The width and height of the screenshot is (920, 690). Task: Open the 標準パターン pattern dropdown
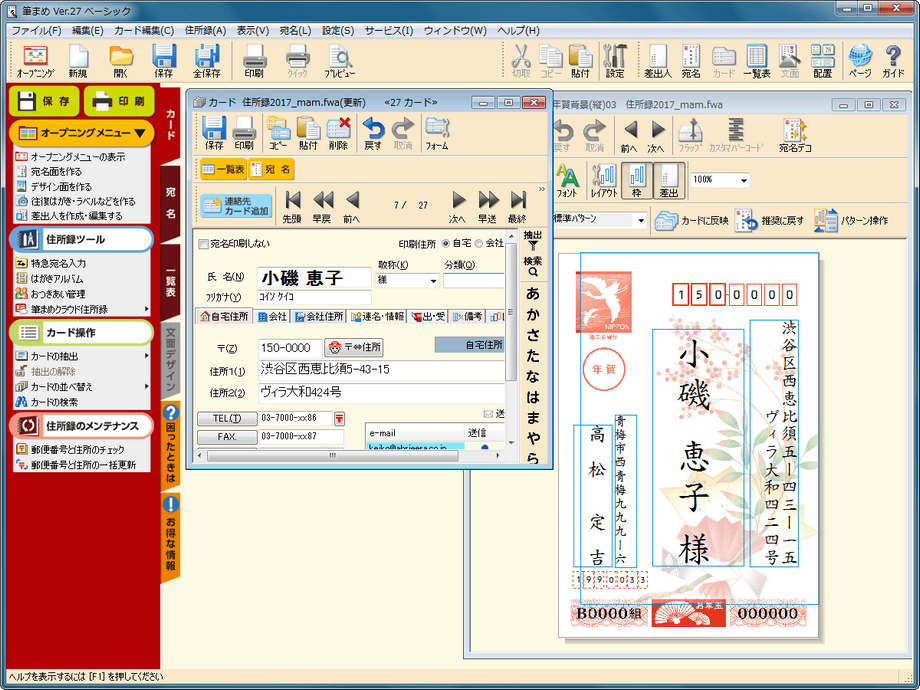641,221
